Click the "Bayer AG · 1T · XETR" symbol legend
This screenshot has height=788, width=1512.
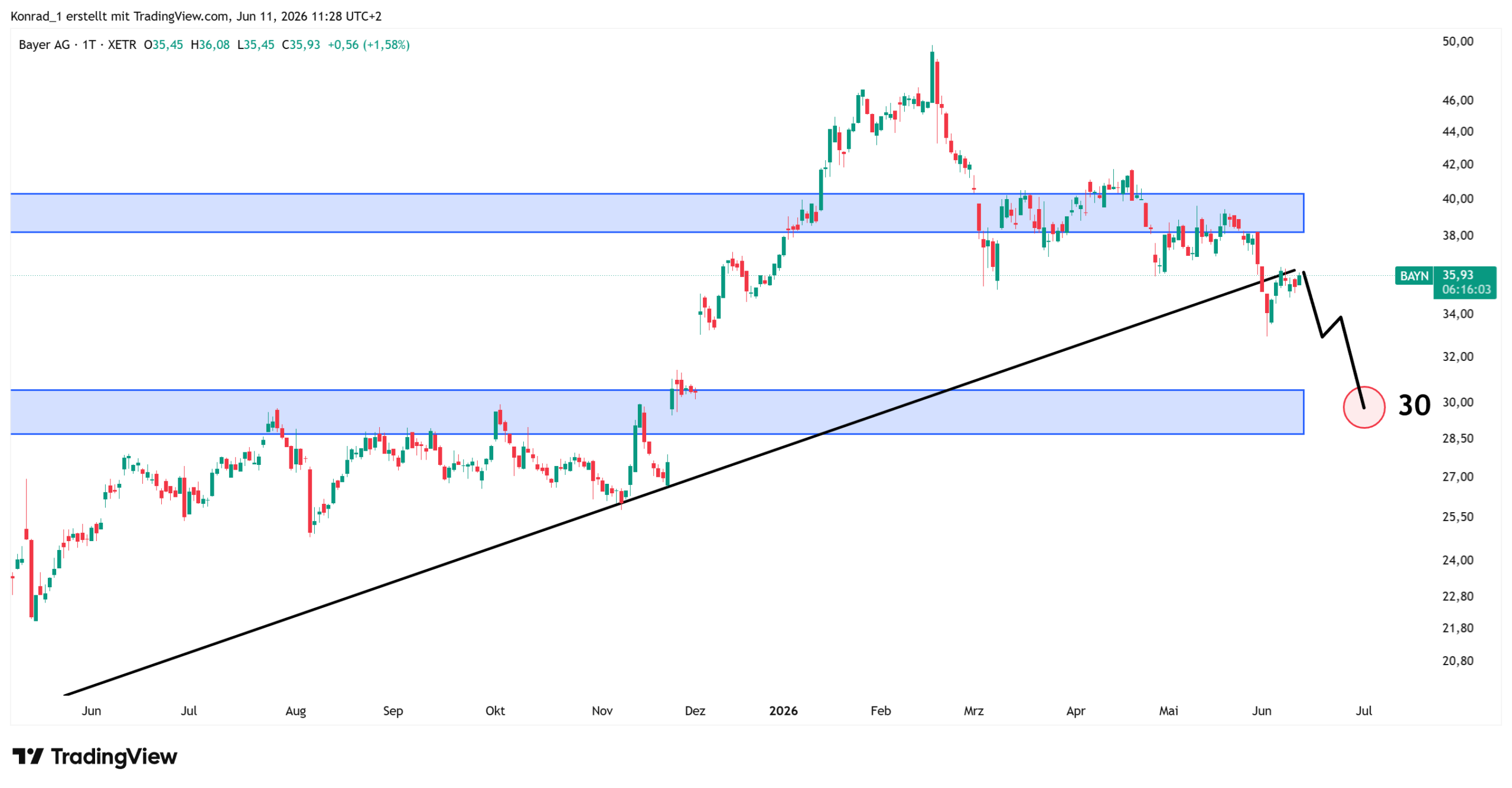[x=77, y=45]
